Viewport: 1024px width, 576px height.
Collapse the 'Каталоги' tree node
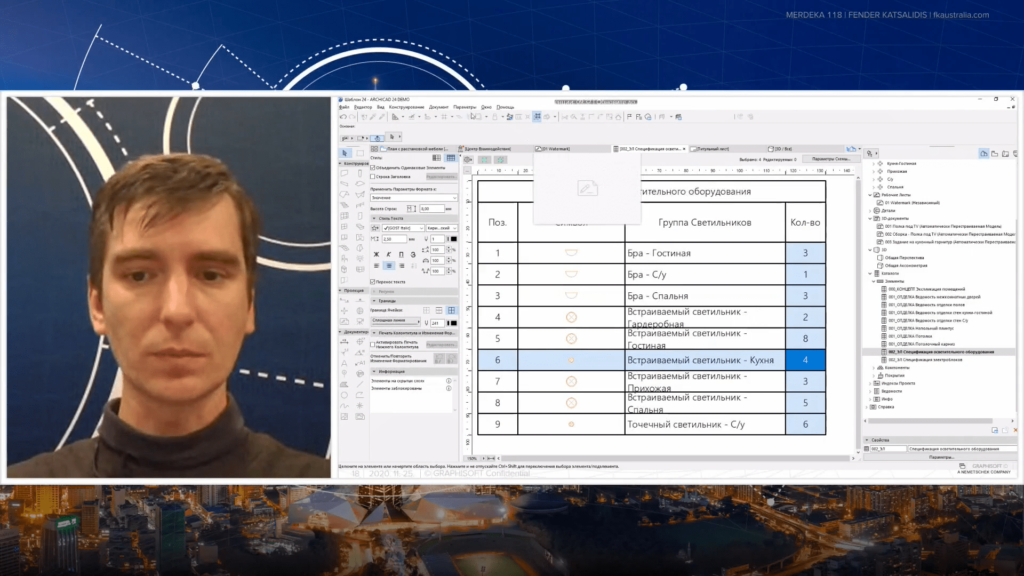click(869, 273)
